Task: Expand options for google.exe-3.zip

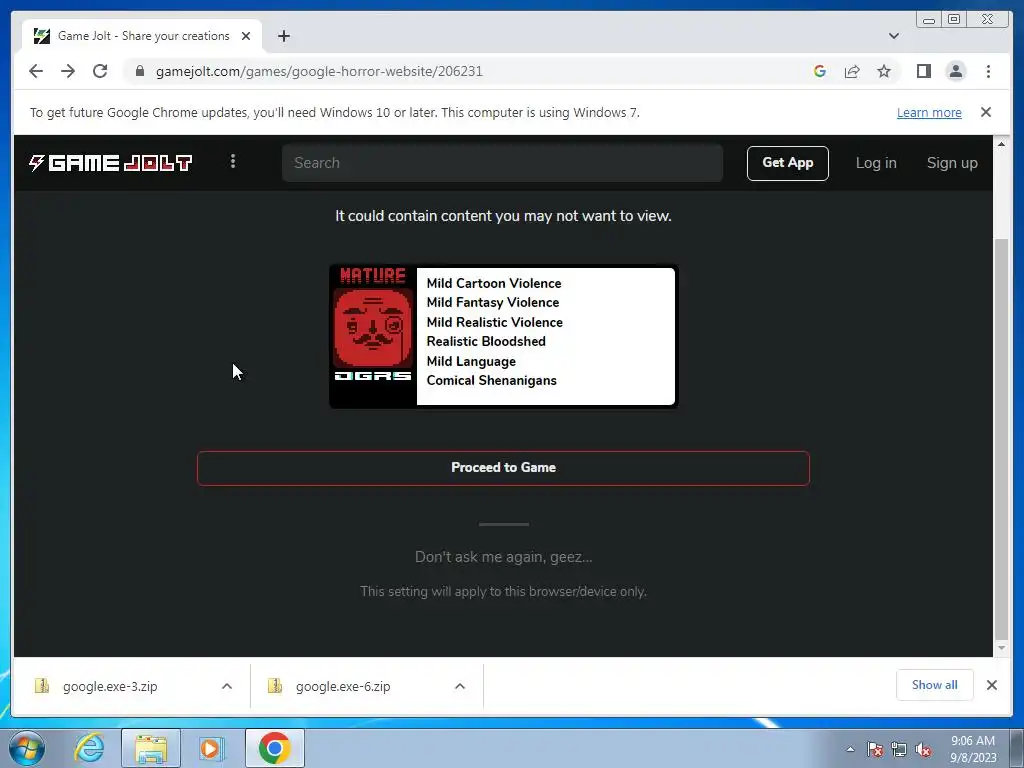Action: 227,686
